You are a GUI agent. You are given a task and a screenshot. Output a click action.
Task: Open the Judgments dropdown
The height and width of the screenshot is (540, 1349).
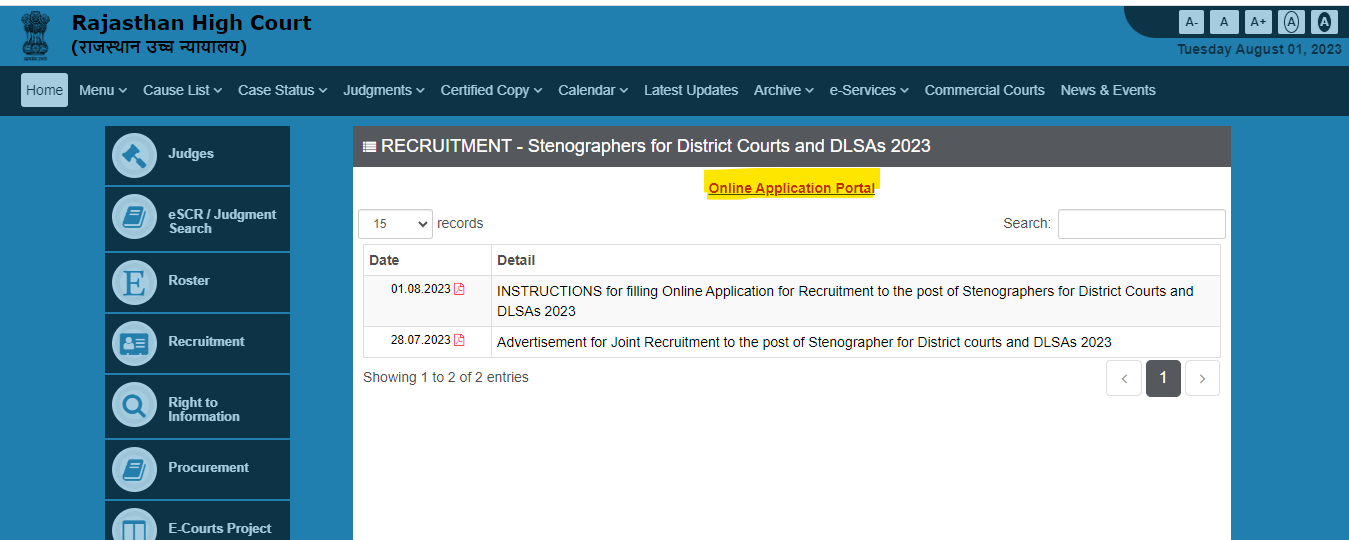(x=384, y=90)
